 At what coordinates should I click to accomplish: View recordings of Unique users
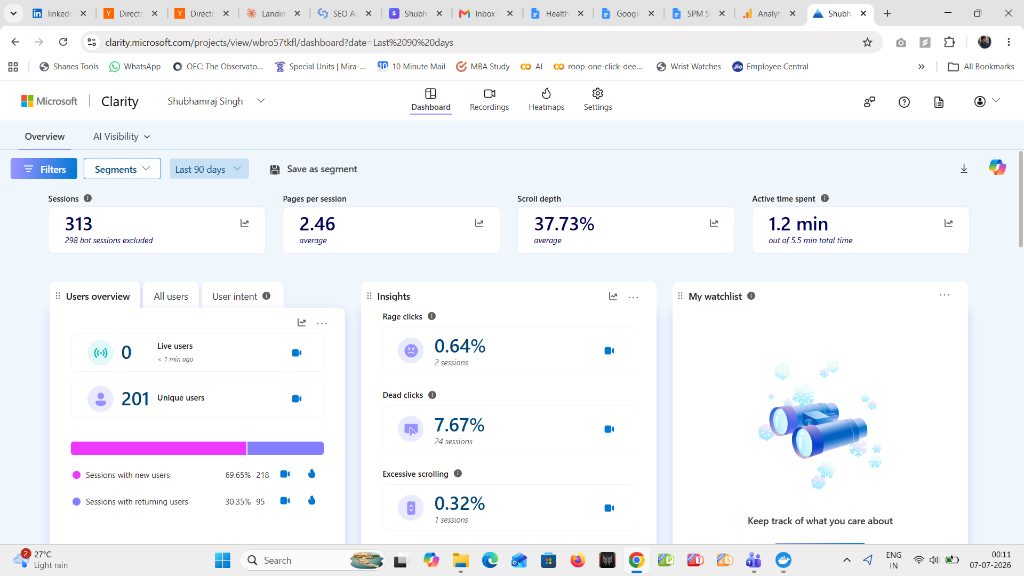coord(296,398)
